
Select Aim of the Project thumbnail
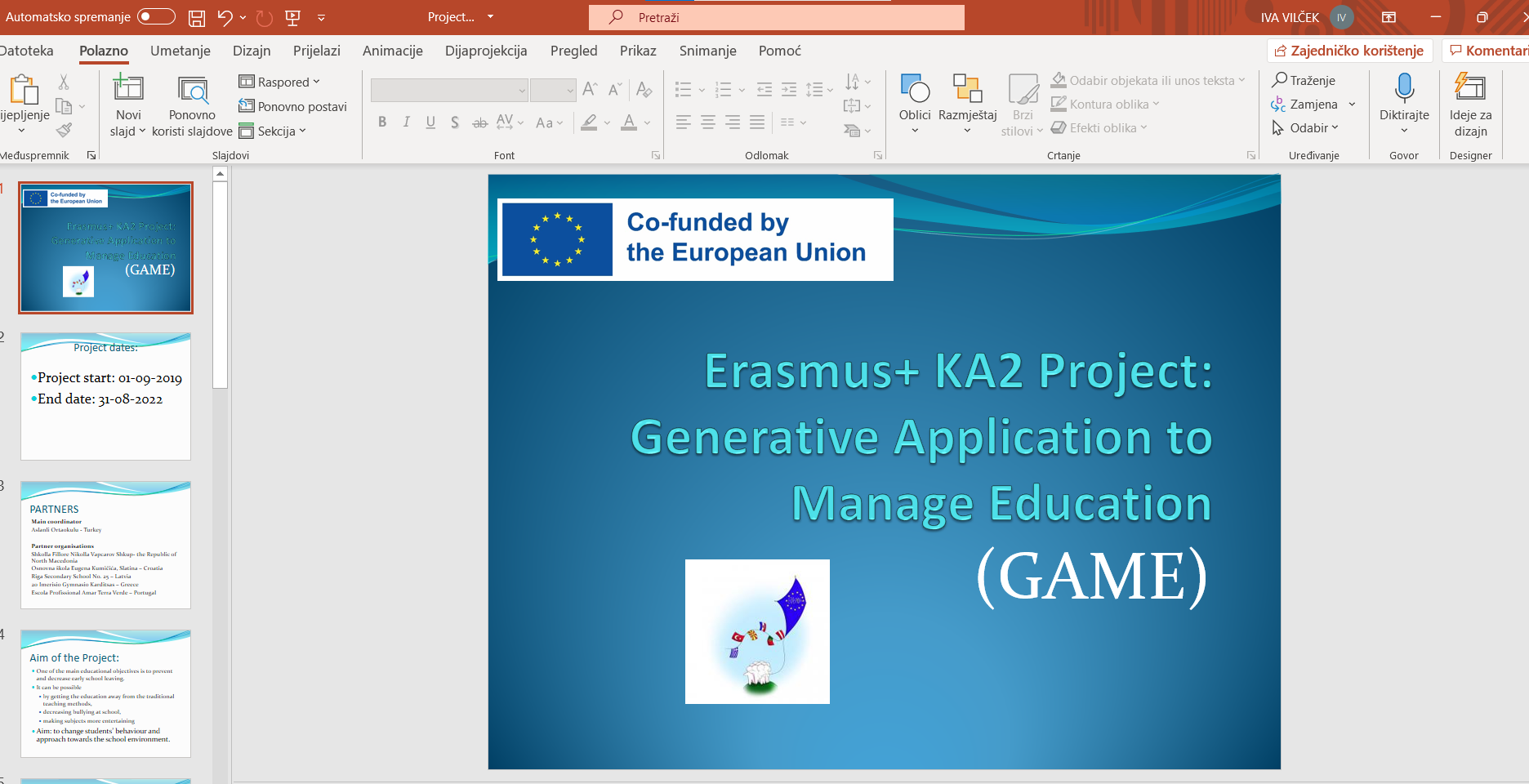click(106, 693)
